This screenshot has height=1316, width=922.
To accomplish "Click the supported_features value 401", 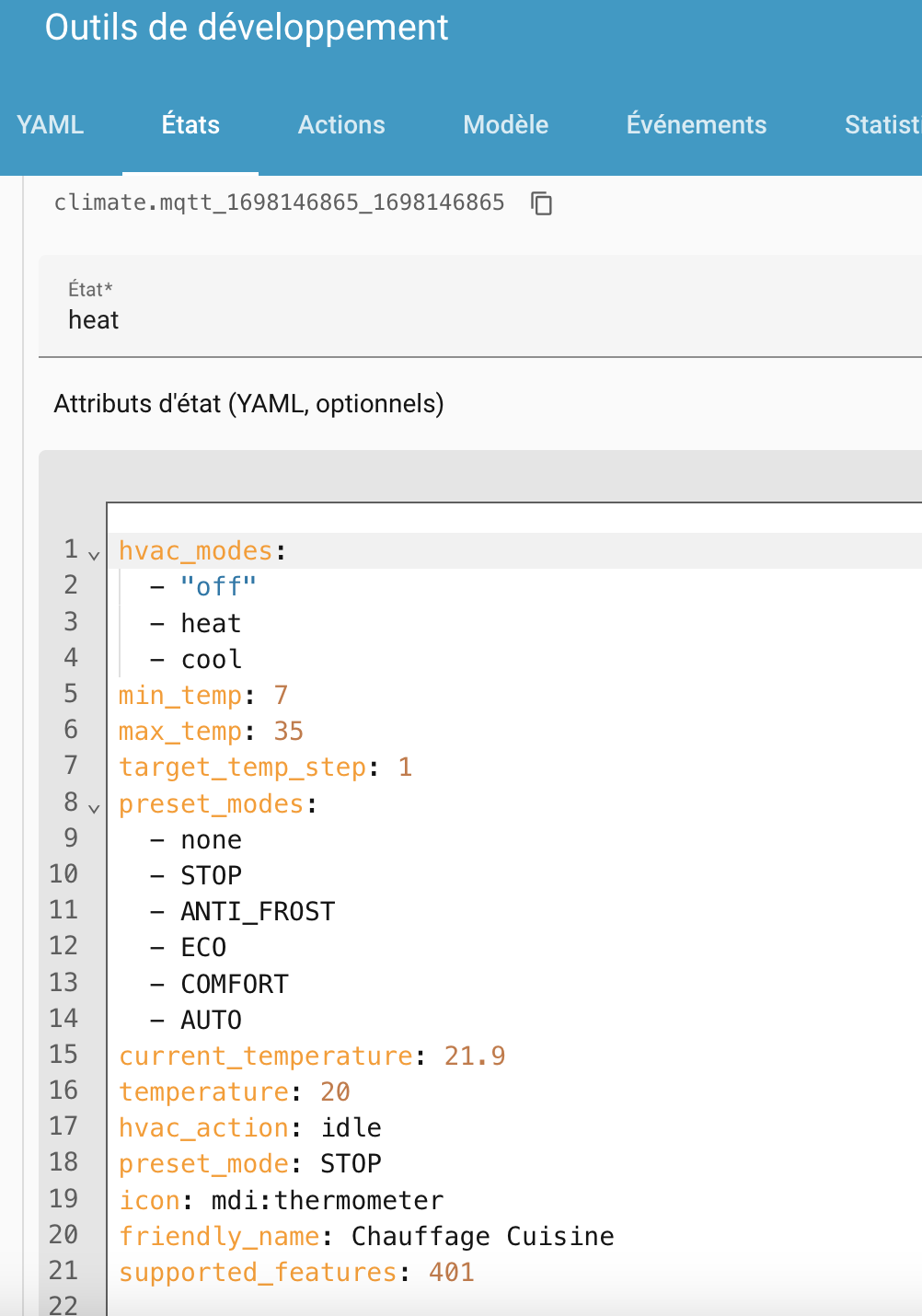I will [451, 1272].
